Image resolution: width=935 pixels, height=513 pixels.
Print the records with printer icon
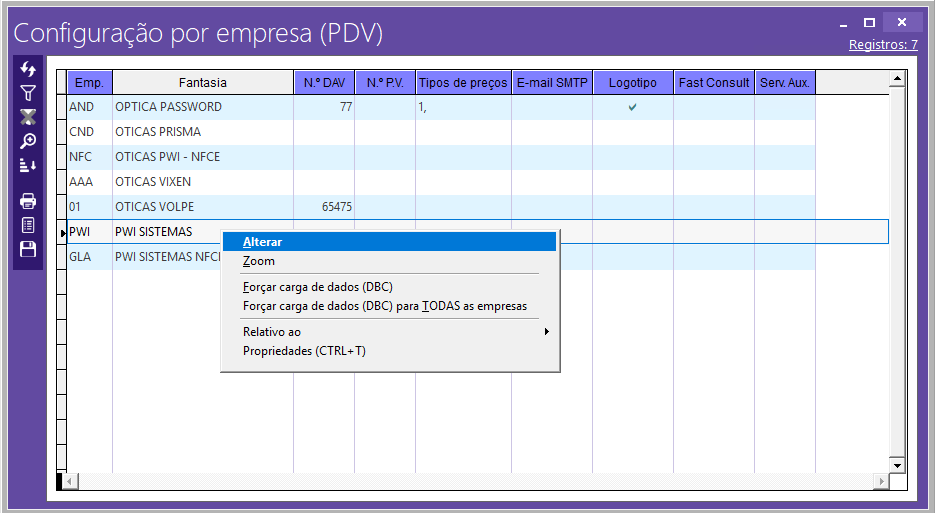[28, 201]
